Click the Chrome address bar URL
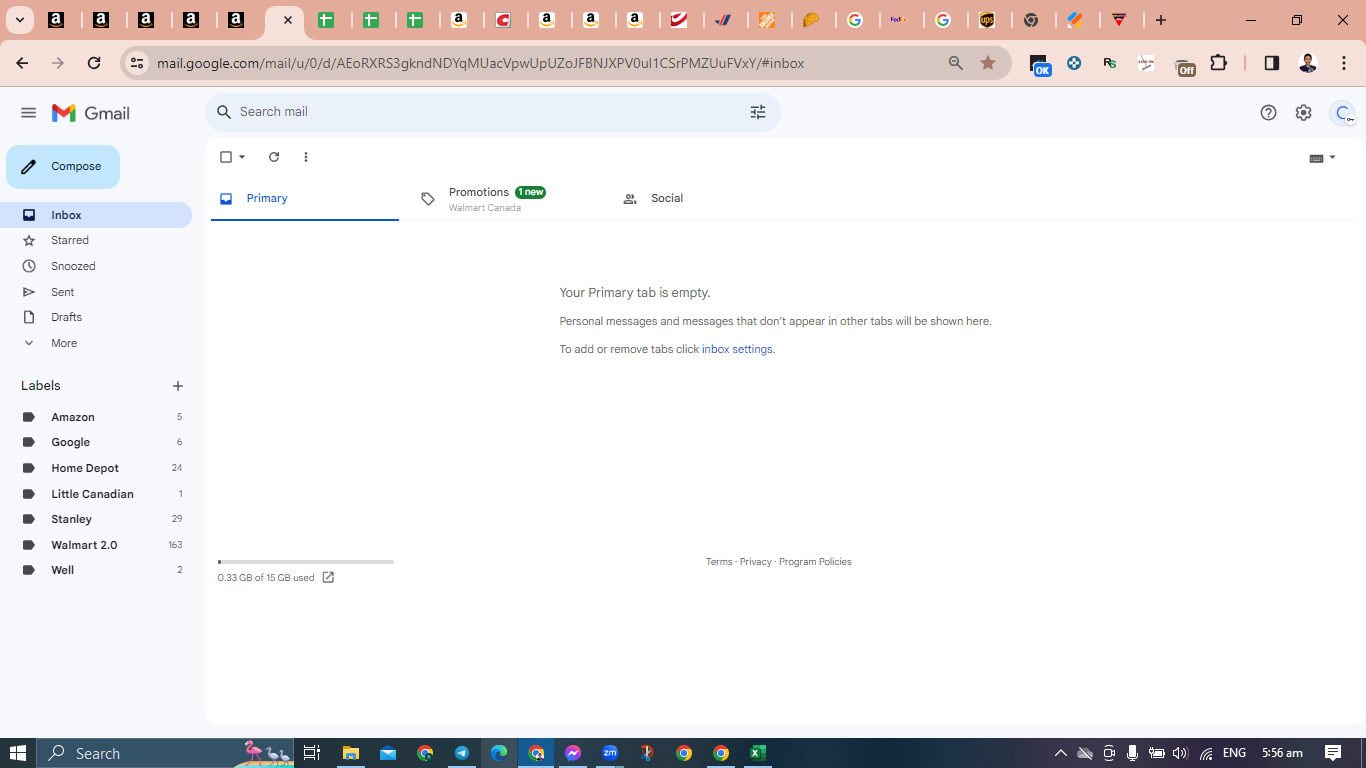This screenshot has height=768, width=1366. [x=480, y=63]
